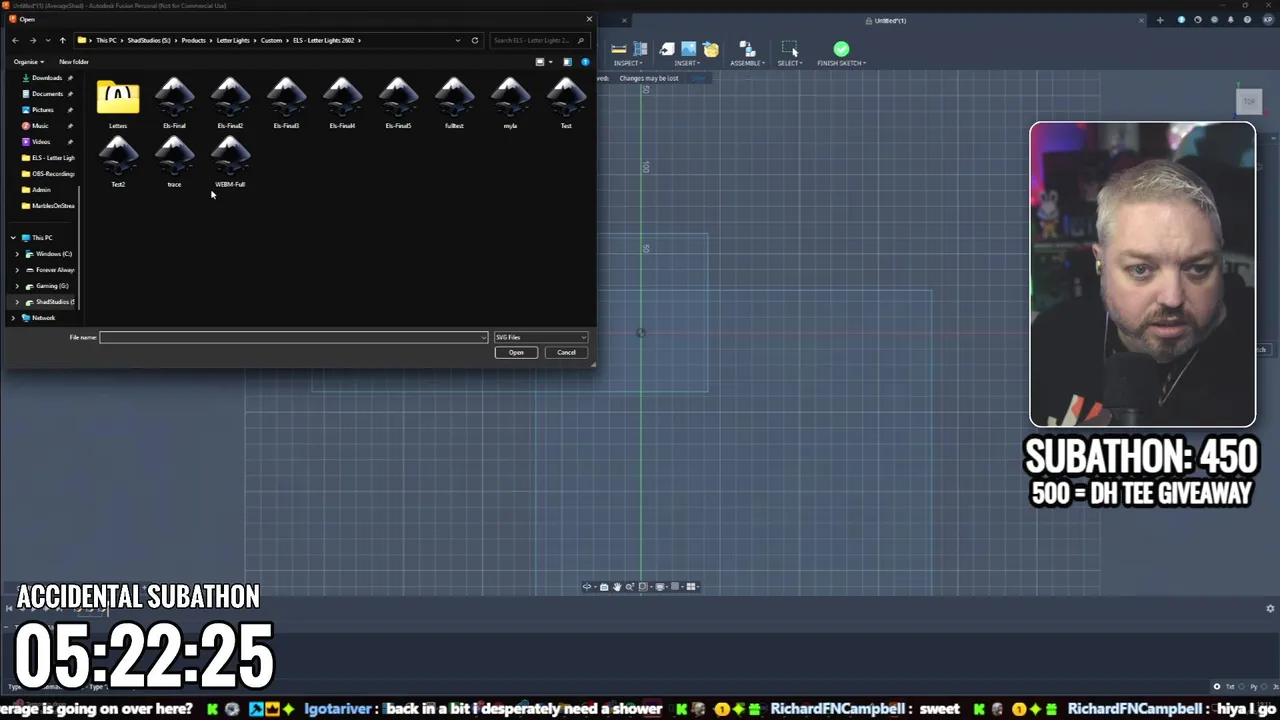Expand the Windows (C:) drive node
The height and width of the screenshot is (720, 1280).
click(x=17, y=254)
